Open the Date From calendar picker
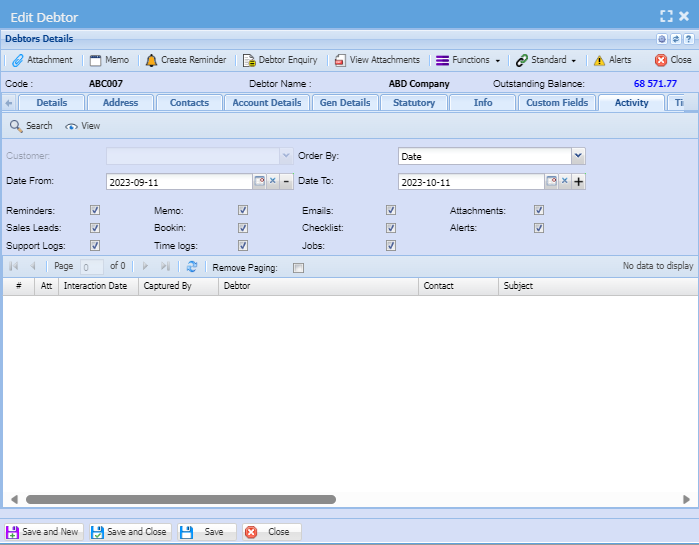The image size is (699, 545). click(259, 181)
